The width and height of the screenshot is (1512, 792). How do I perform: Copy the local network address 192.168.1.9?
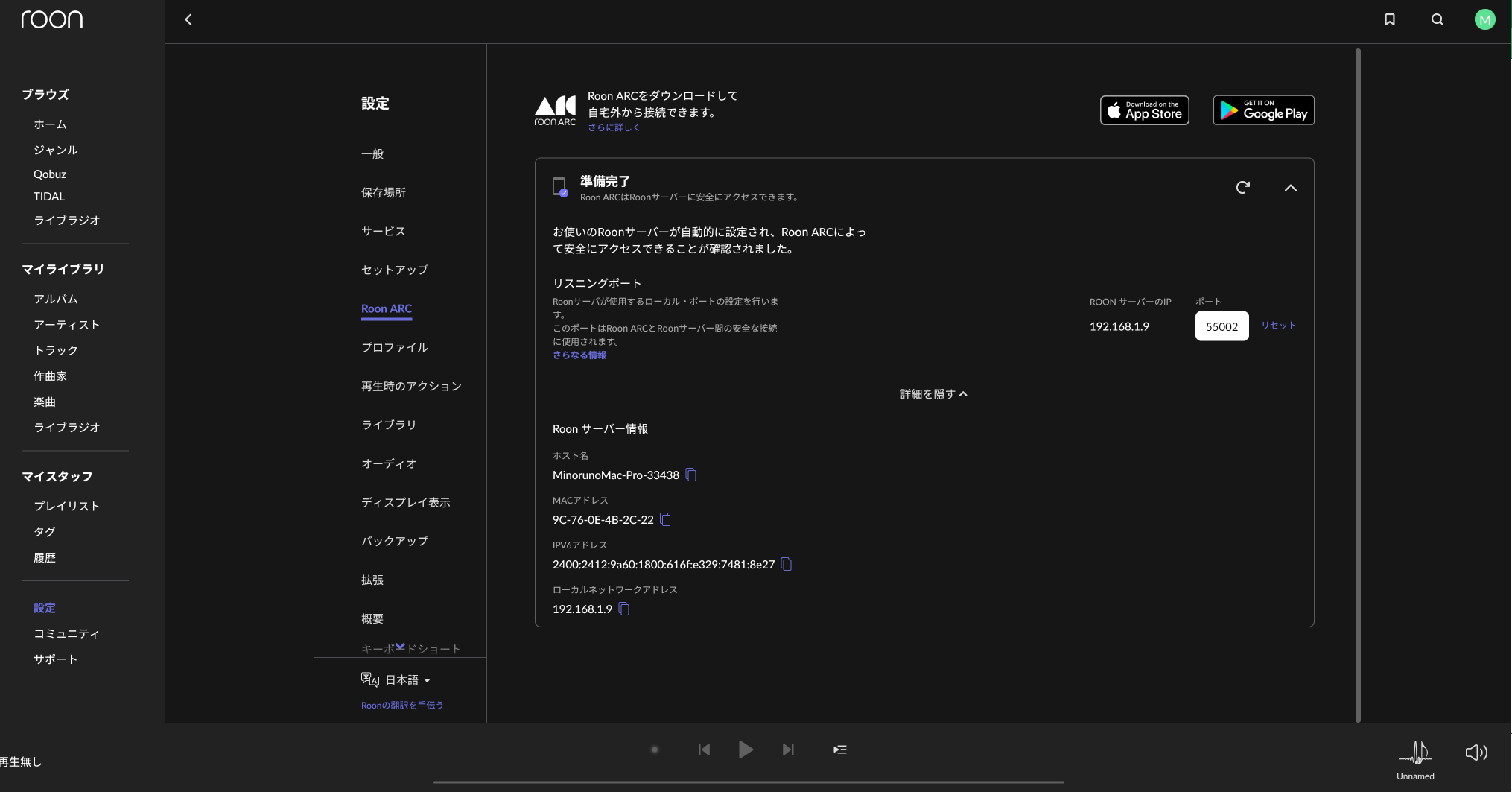click(624, 609)
